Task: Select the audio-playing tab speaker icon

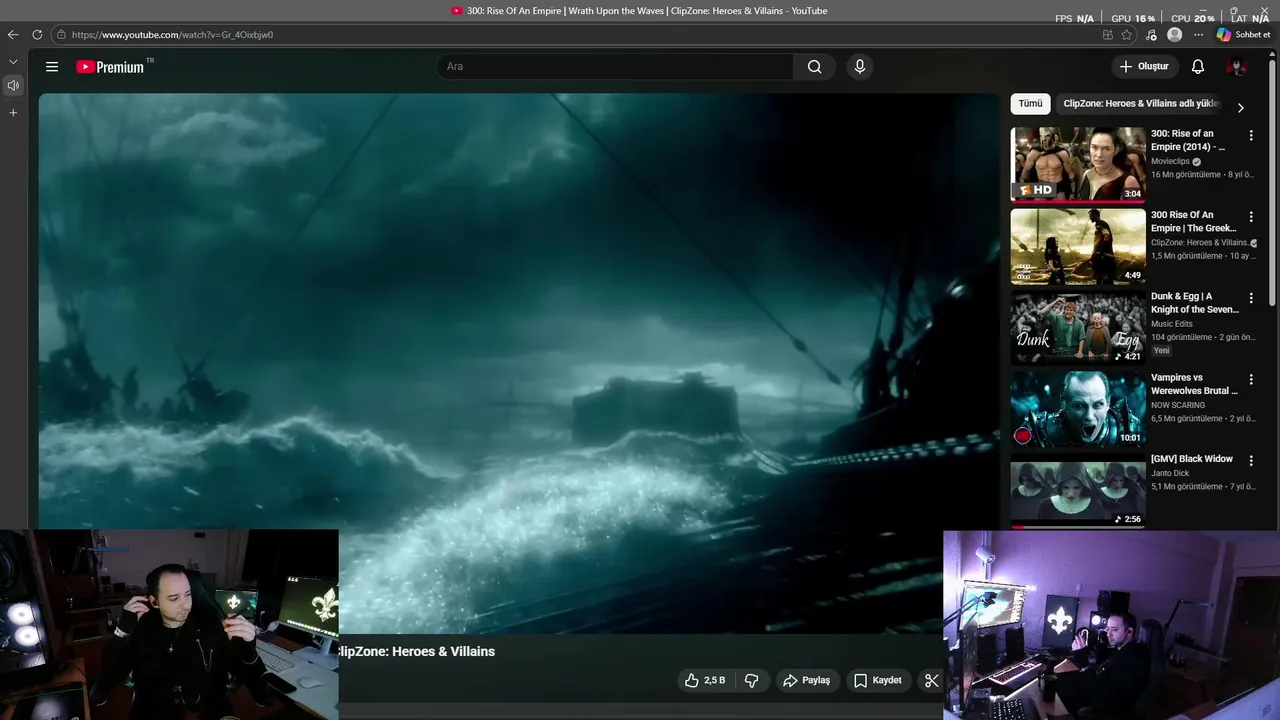Action: (x=13, y=86)
